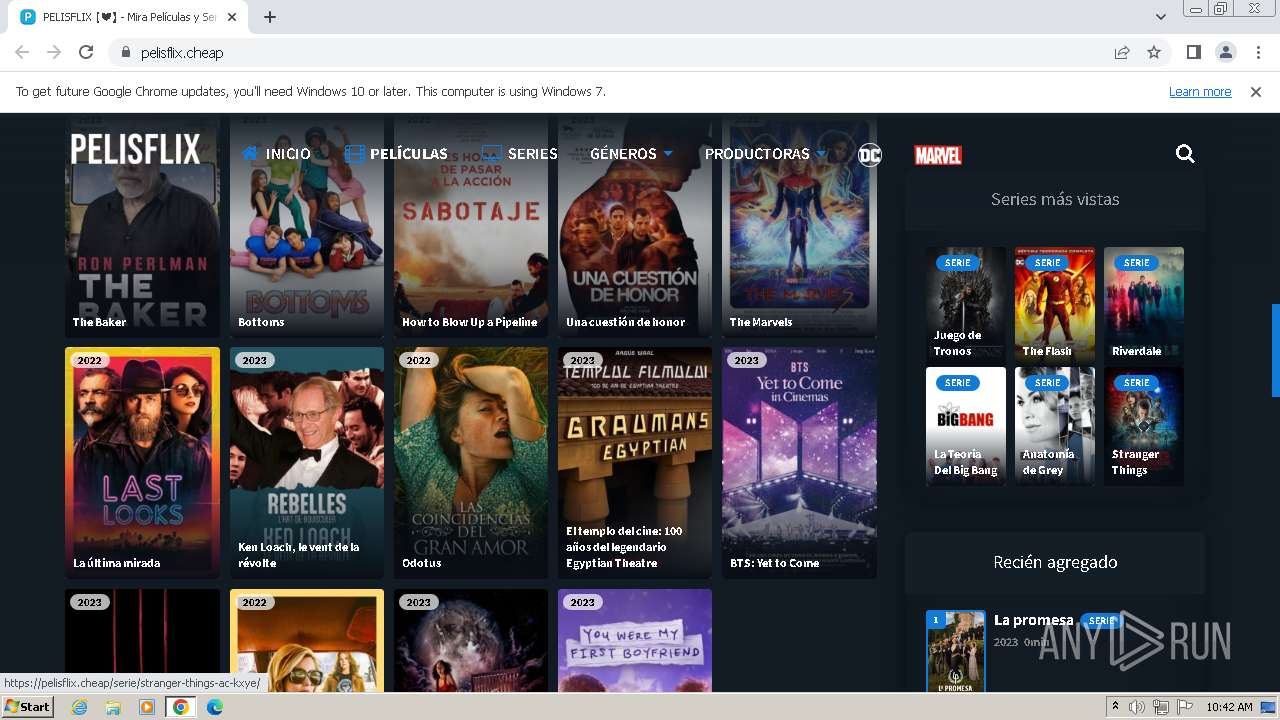The height and width of the screenshot is (720, 1280).
Task: Show hidden system tray icons arrow
Action: pos(1116,707)
